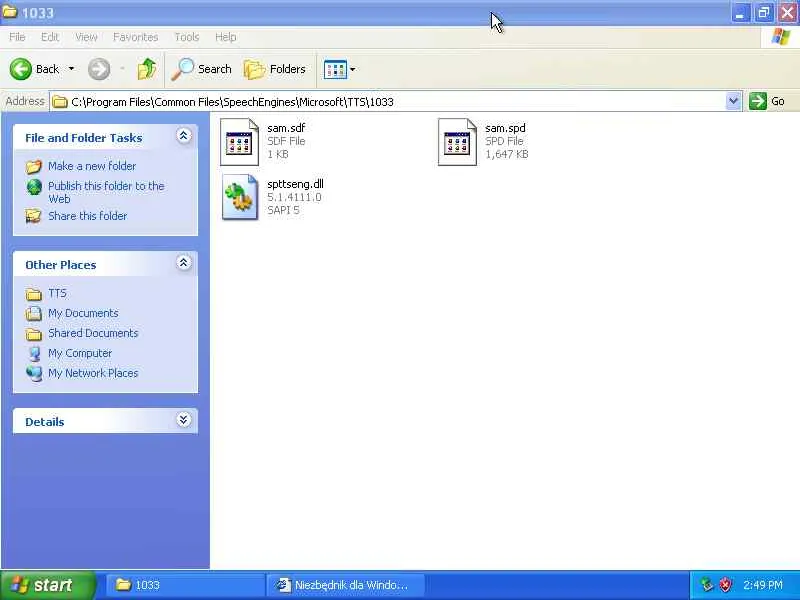Open the Help menu

coord(226,37)
